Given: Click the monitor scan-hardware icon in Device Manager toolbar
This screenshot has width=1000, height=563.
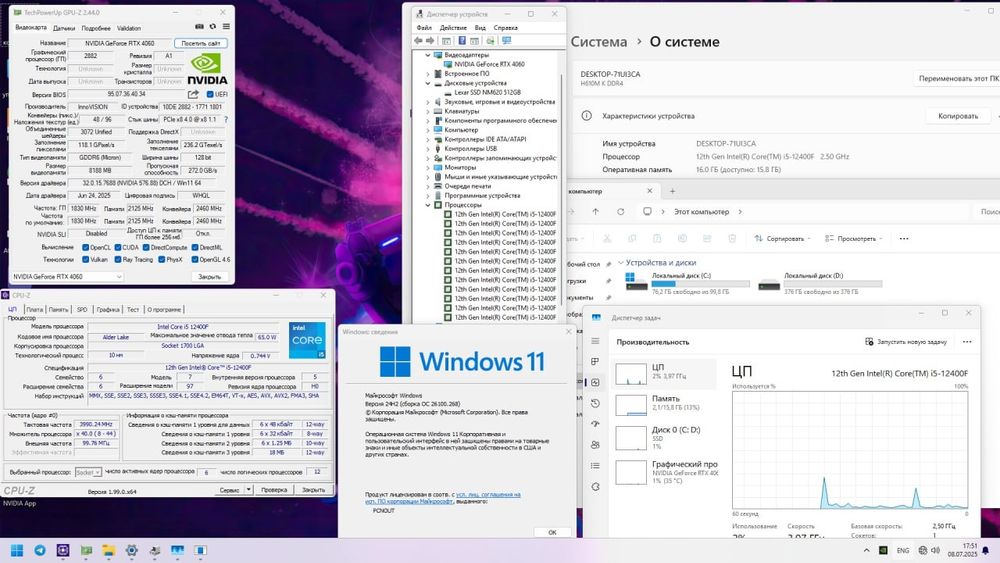Looking at the screenshot, I should click(x=506, y=40).
